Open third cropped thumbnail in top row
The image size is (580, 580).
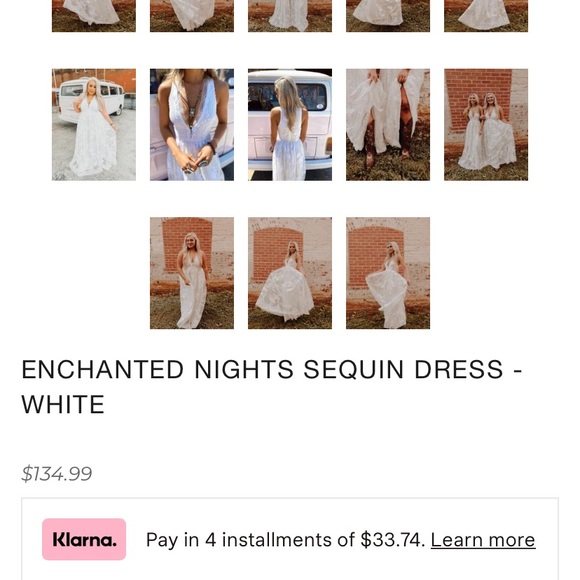coord(290,16)
